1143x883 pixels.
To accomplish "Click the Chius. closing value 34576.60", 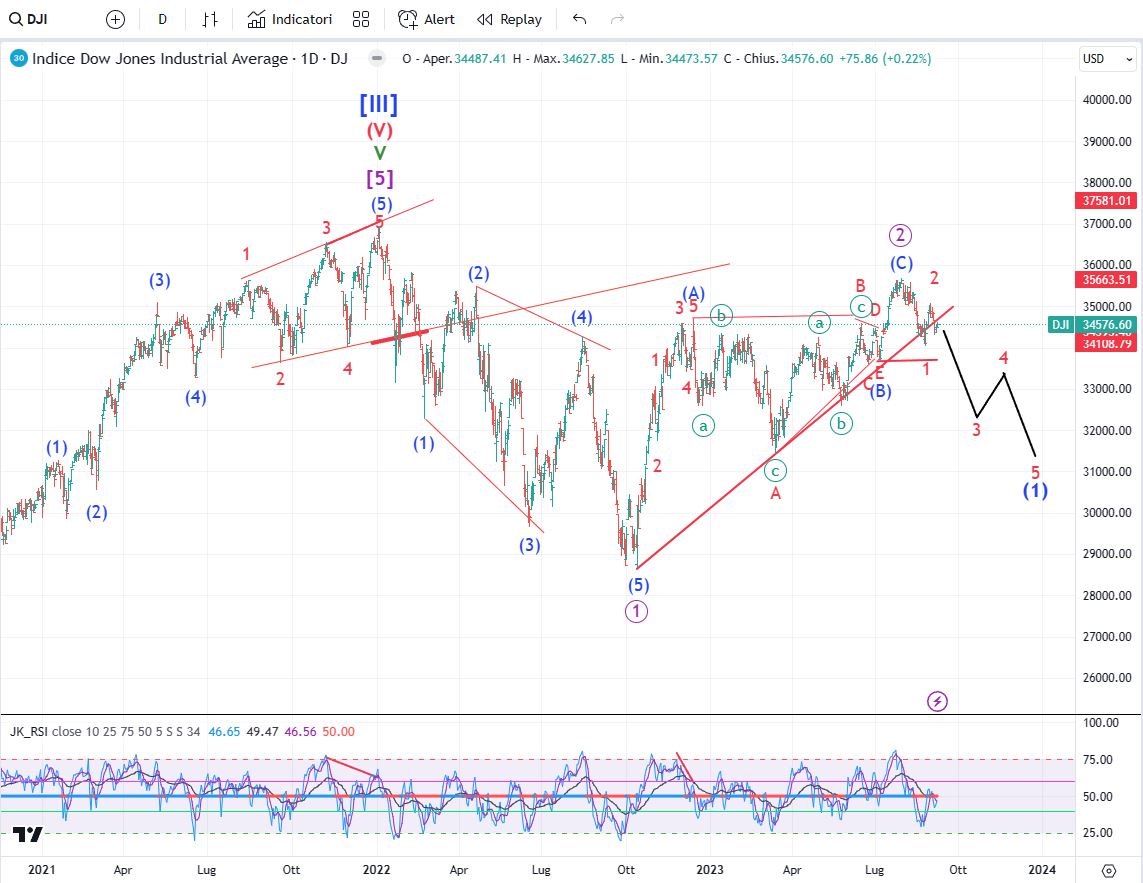I will coord(807,58).
